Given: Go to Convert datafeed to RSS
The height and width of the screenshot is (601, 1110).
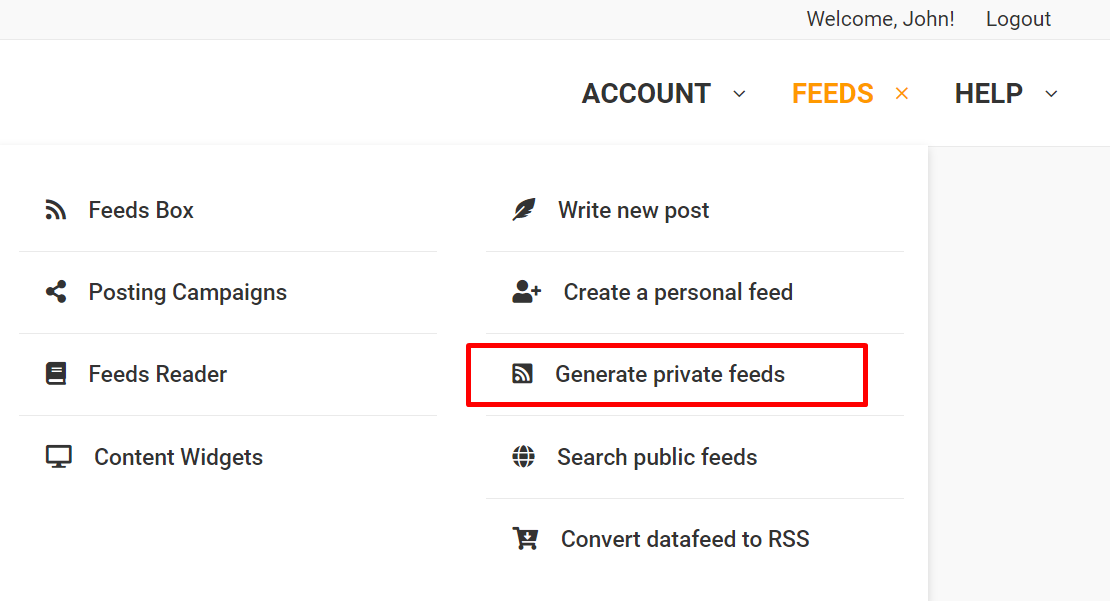Looking at the screenshot, I should pos(685,539).
